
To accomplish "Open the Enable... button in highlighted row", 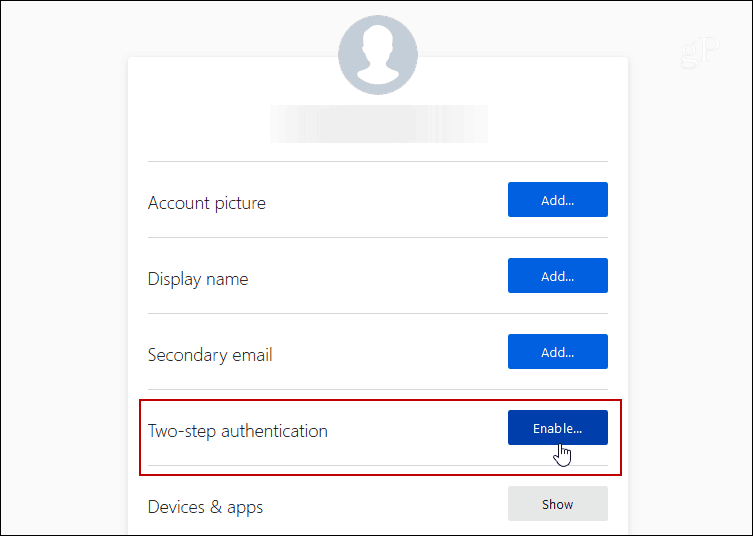I will [558, 427].
